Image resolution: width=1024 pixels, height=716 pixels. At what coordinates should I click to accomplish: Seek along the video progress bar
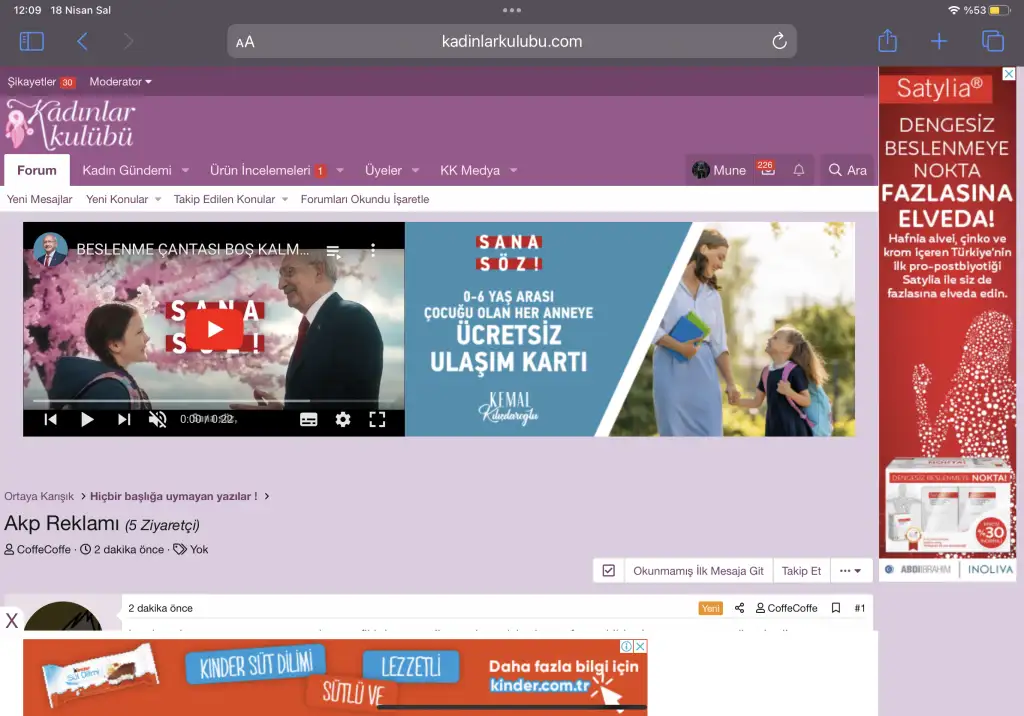[x=214, y=400]
